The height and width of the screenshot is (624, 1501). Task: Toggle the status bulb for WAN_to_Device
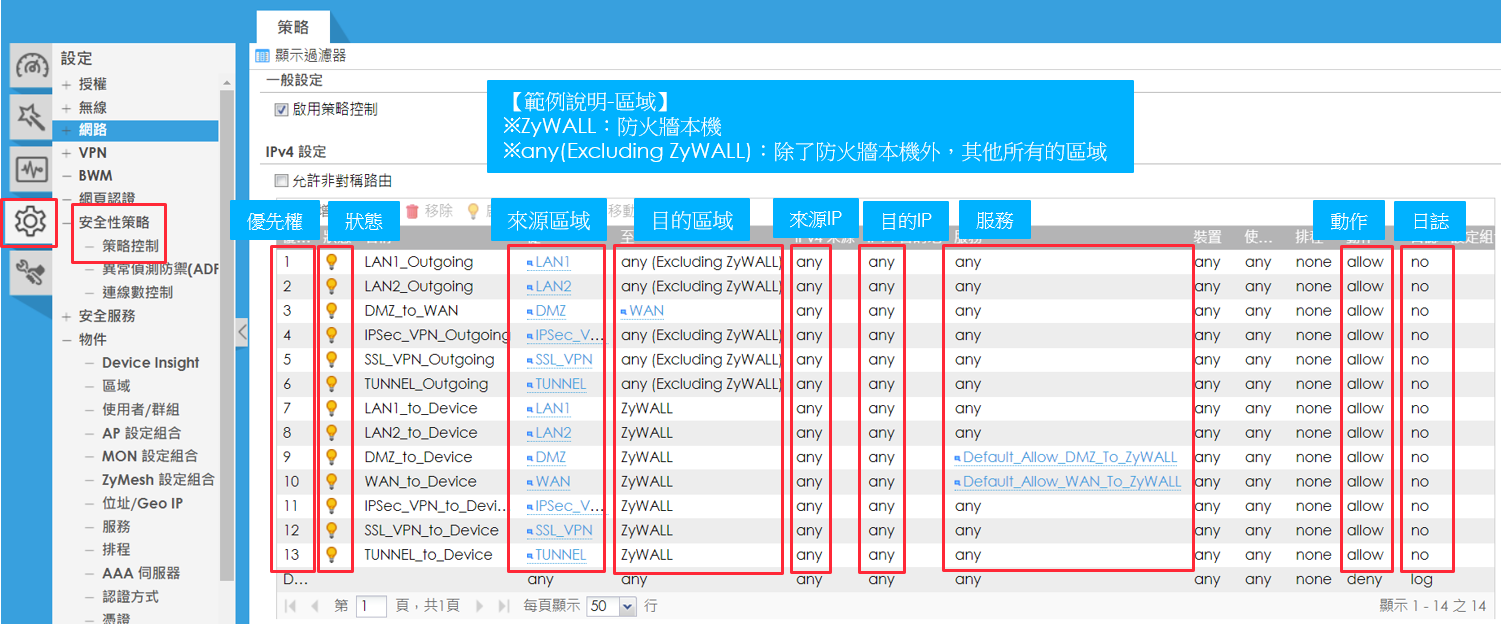click(332, 481)
